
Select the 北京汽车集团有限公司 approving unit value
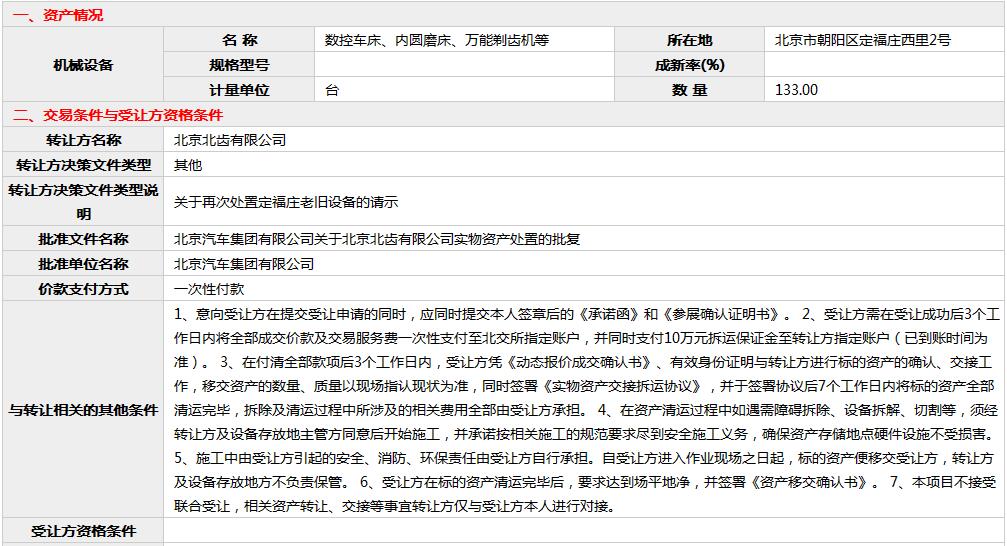pos(244,264)
